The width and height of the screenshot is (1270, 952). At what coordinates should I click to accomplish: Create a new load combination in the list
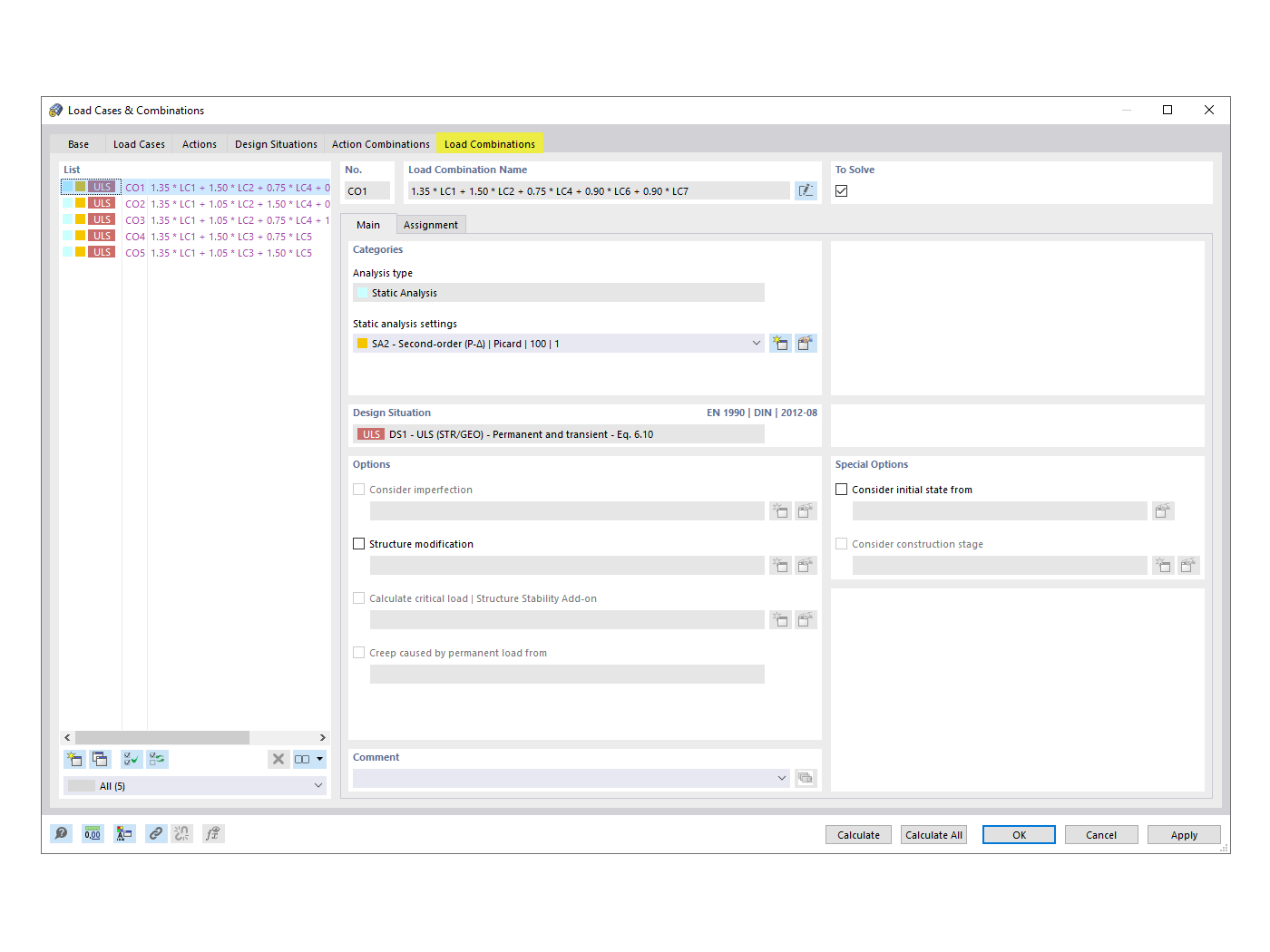73,759
